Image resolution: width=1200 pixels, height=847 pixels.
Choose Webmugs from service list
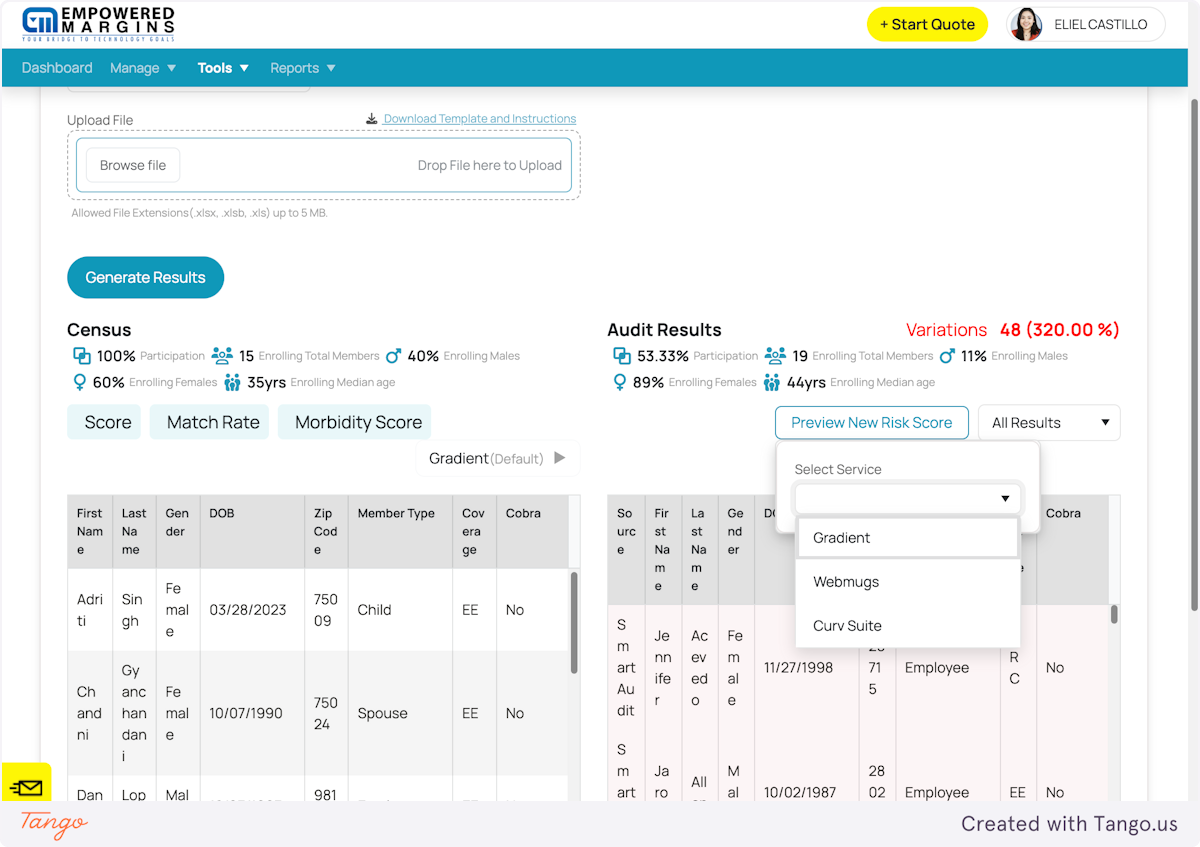907,582
